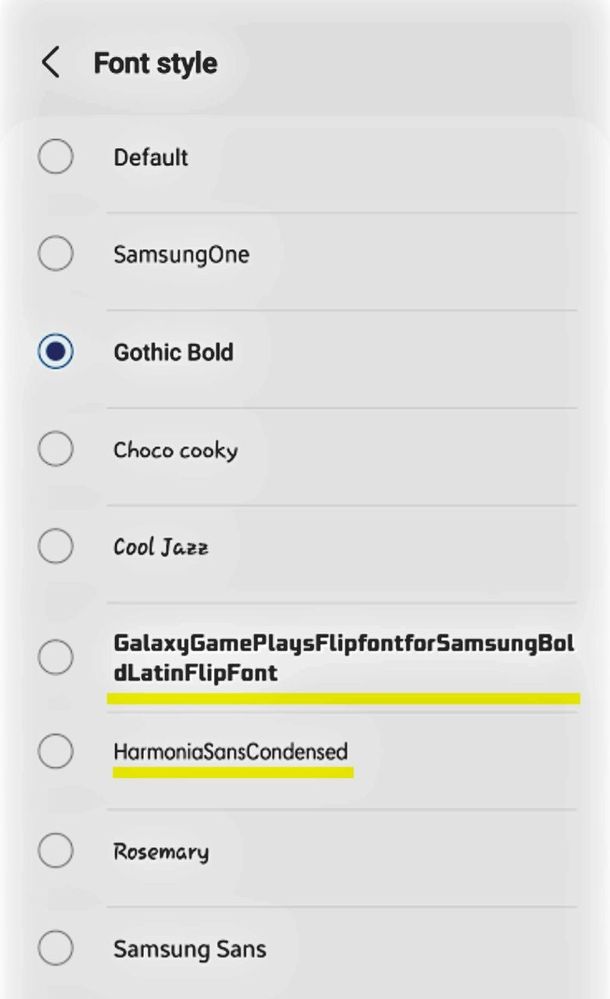Pick the Samsung Sans radio button
Image resolution: width=610 pixels, height=999 pixels.
point(55,948)
